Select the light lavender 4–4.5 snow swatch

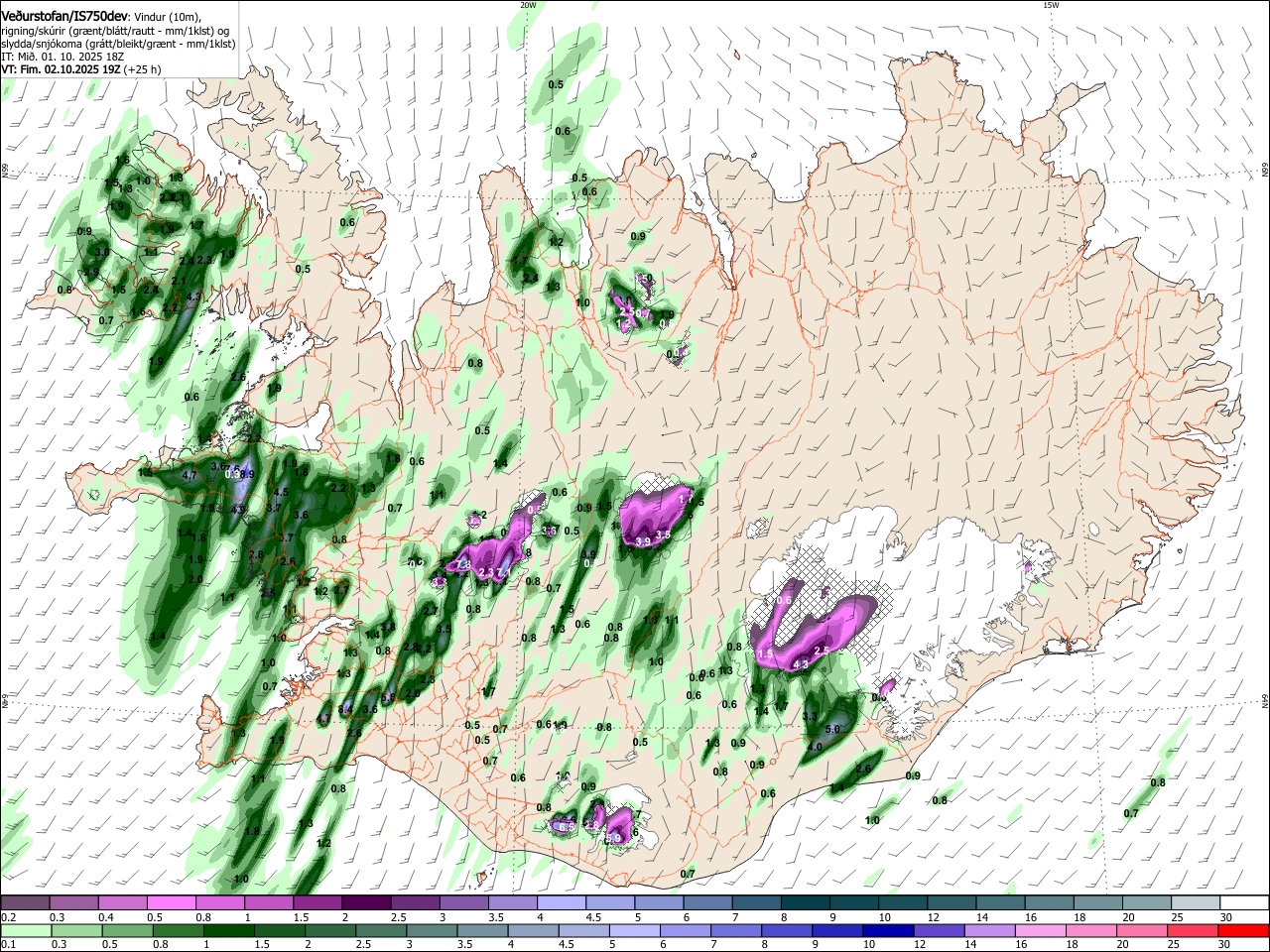pos(561,902)
